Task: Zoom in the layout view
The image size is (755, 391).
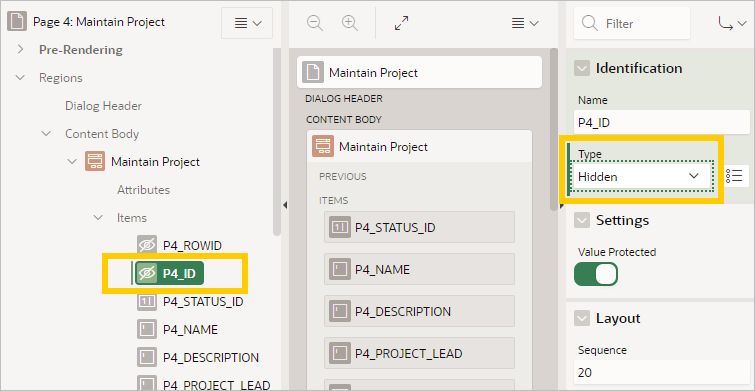Action: point(350,23)
